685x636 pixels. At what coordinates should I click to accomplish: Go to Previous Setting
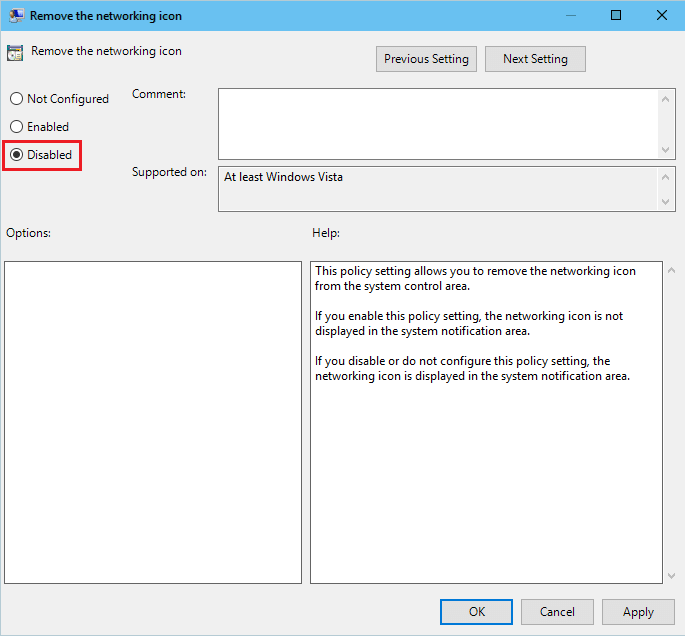point(426,59)
